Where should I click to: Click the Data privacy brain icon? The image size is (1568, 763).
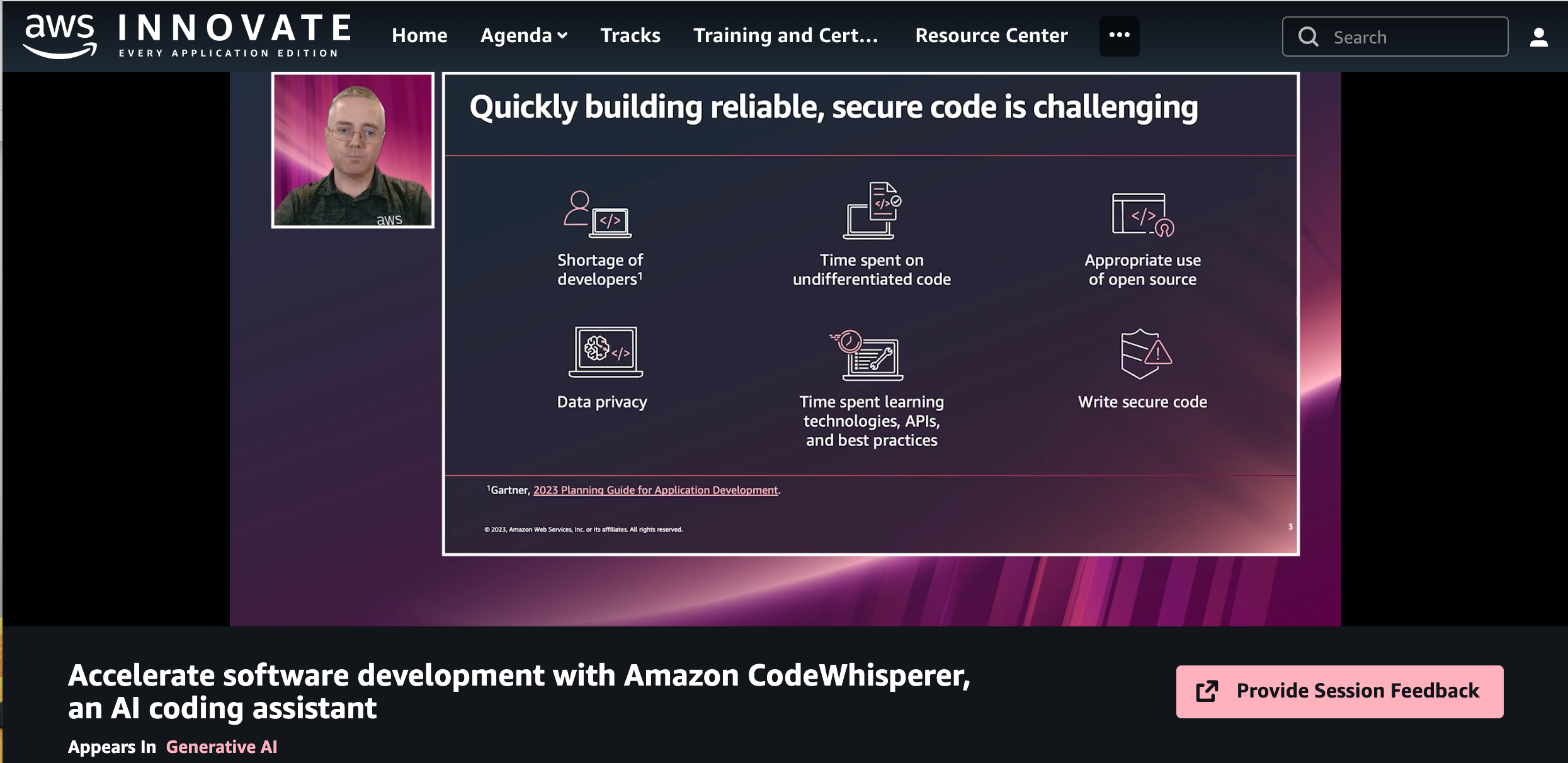(x=605, y=351)
